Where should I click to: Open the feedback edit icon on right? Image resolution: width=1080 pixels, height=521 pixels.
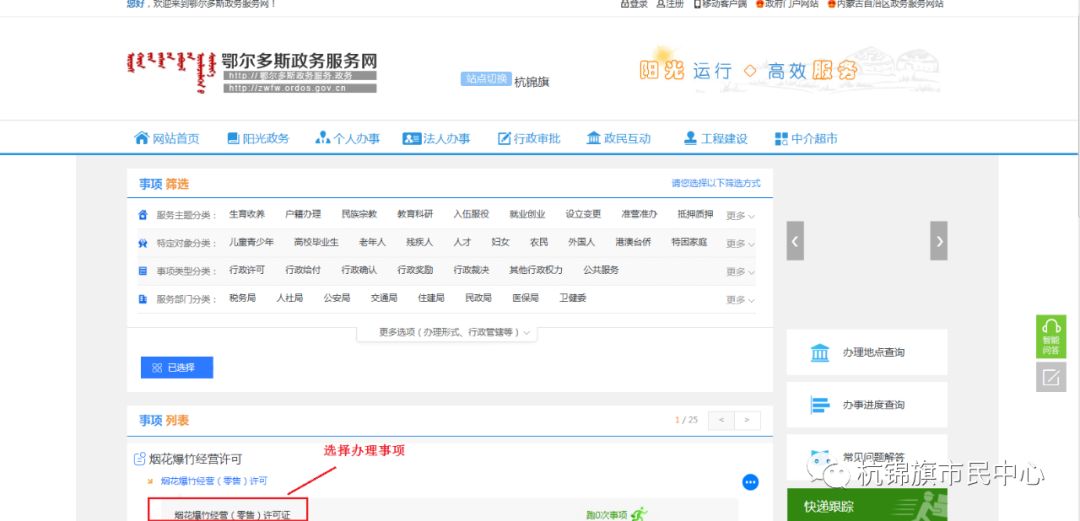coord(1050,377)
